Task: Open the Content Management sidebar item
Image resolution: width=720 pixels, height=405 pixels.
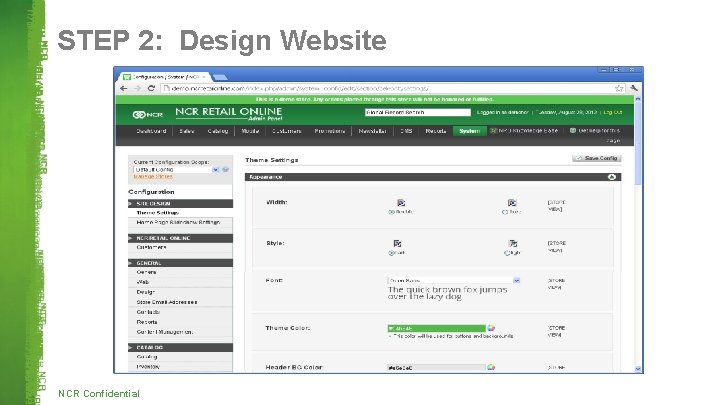Action: [165, 332]
